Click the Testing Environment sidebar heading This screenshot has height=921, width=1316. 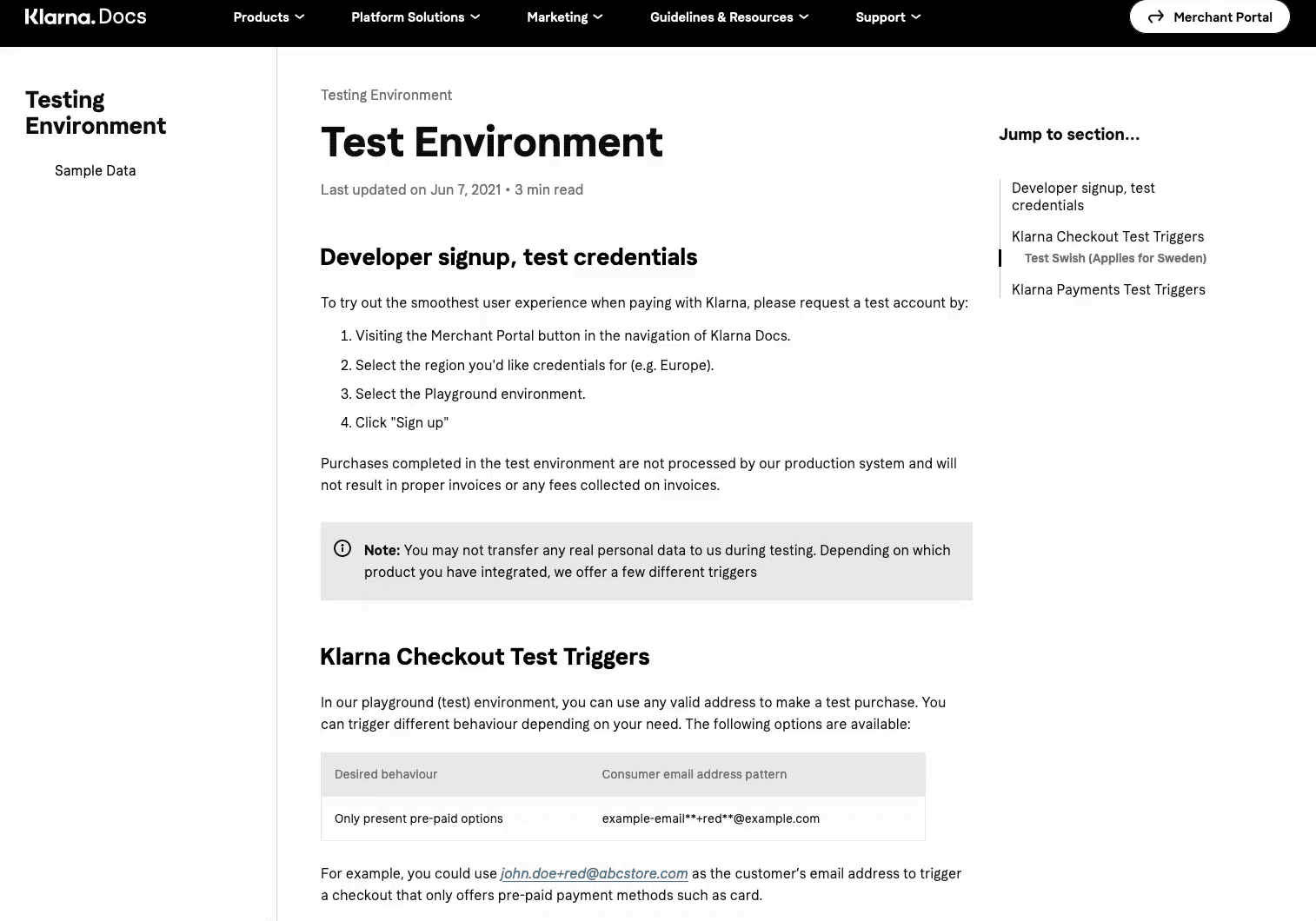[x=96, y=112]
